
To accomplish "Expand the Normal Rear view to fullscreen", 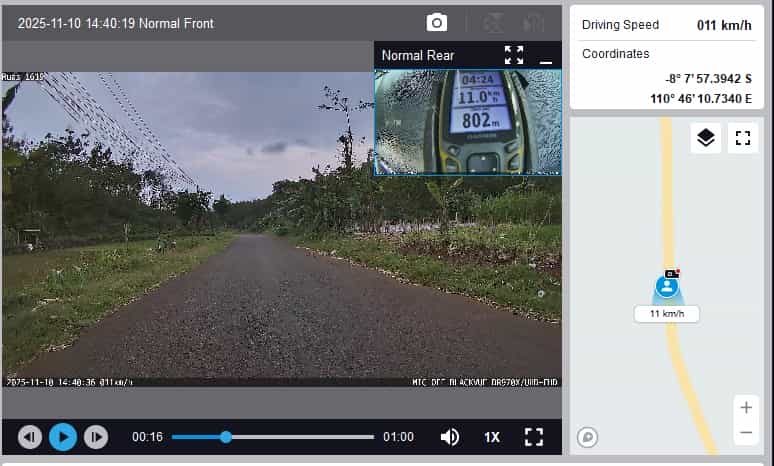I will tap(514, 55).
